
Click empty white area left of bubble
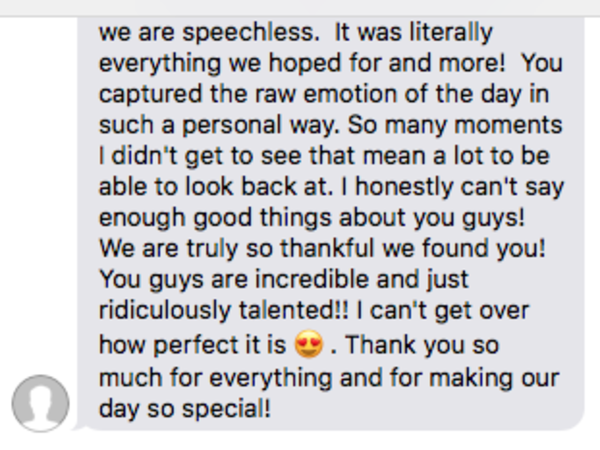(x=38, y=191)
